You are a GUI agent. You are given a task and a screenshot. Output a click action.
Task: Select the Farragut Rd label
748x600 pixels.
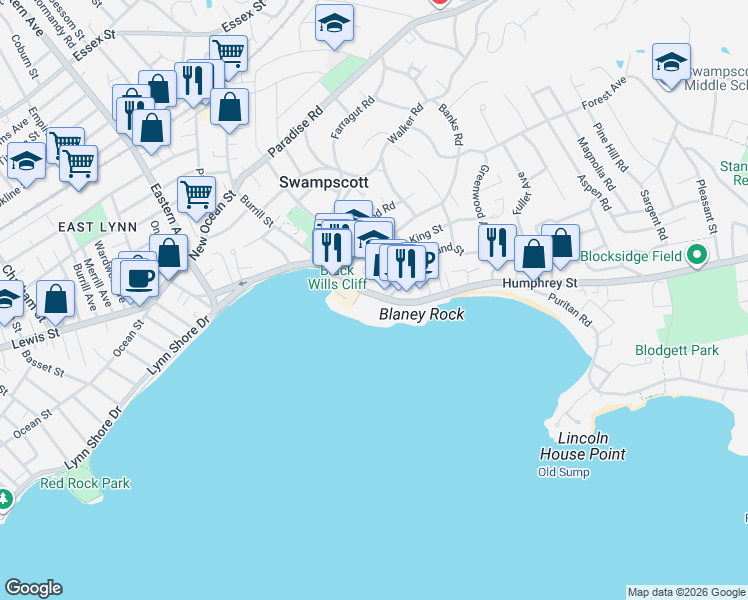pos(353,118)
